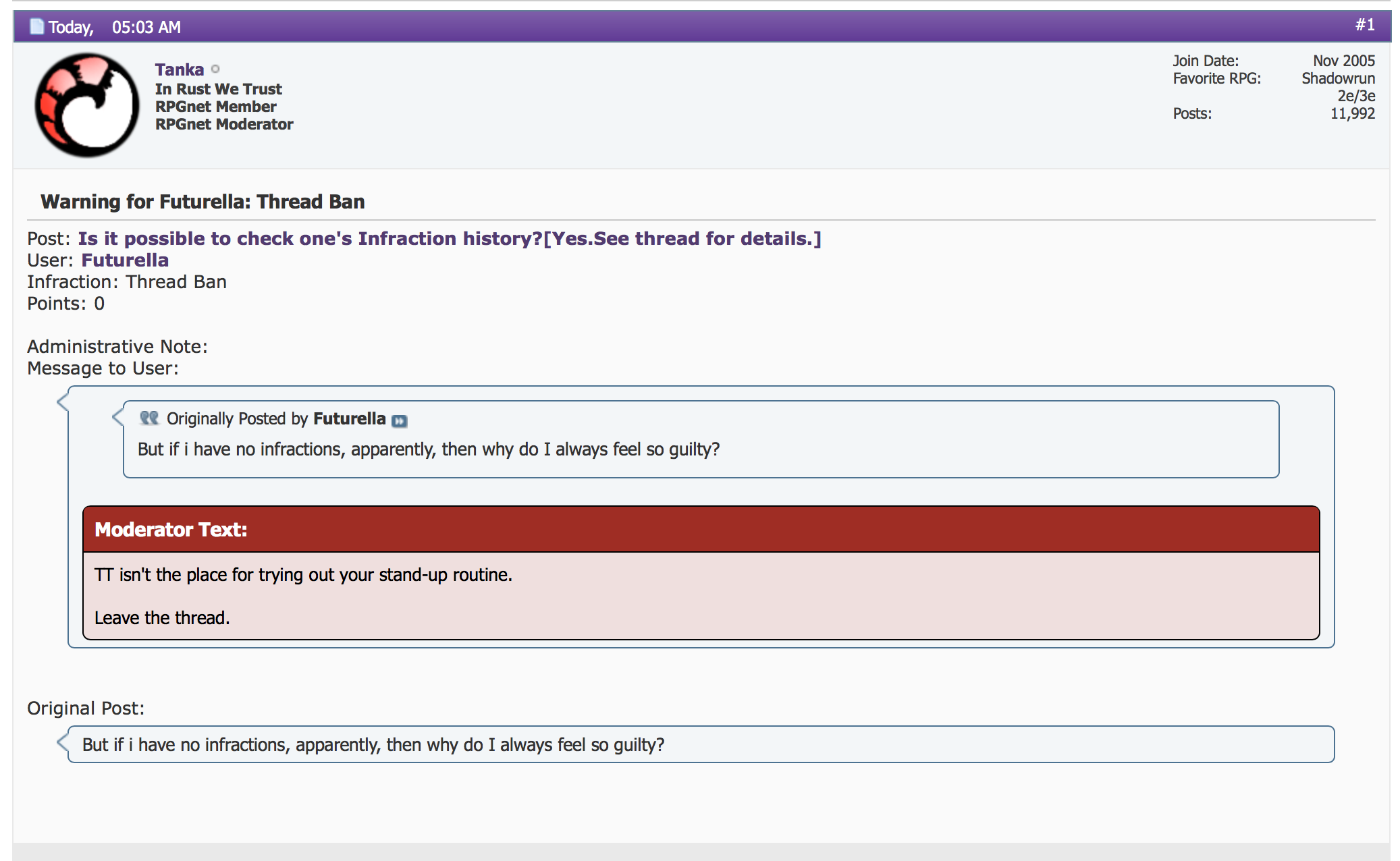Open post permalink #1
The image size is (1400, 861).
(x=1365, y=25)
